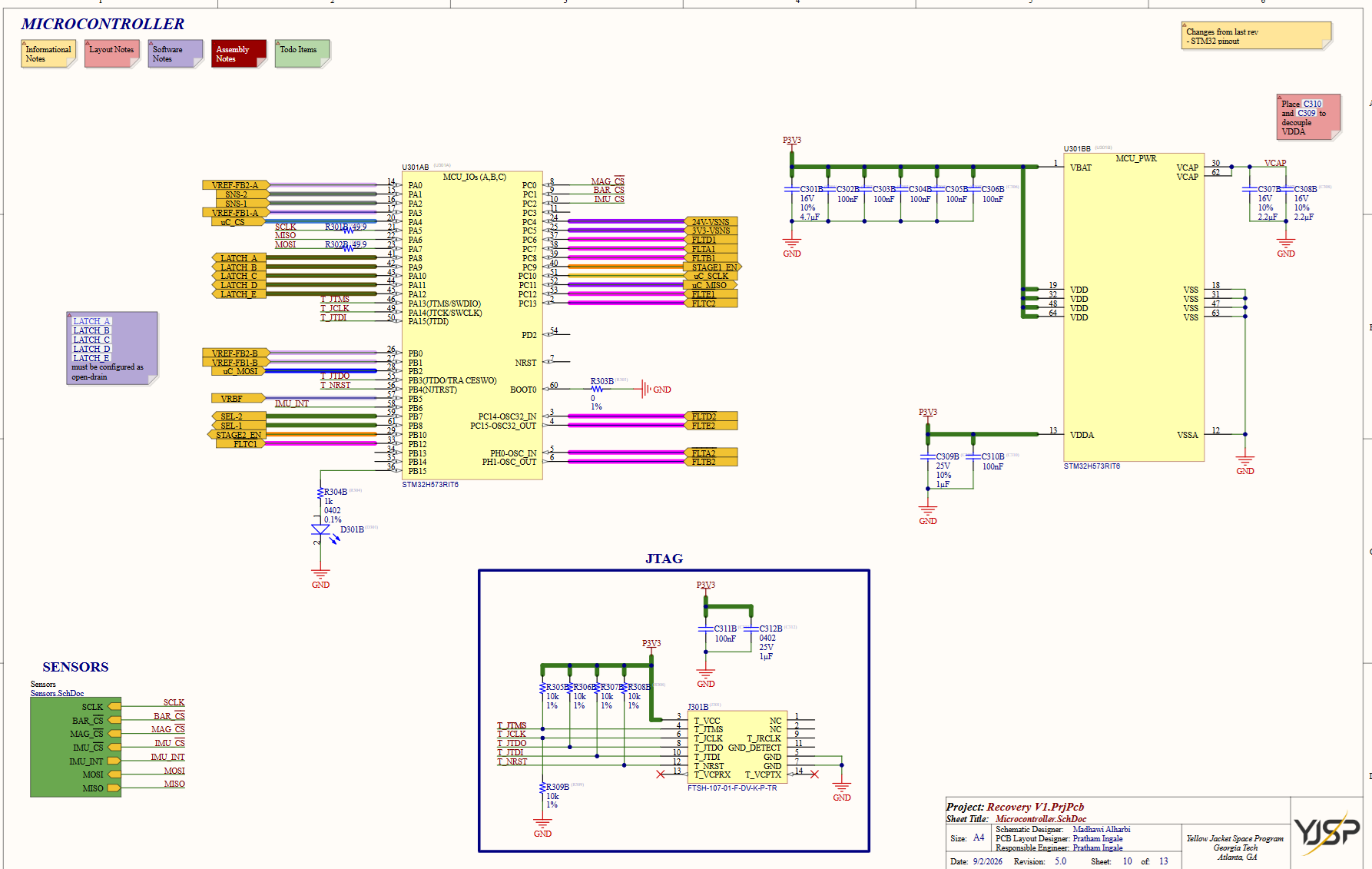Screen dimensions: 1372x869
Task: Click the GND symbol below the D301B LED
Action: pos(320,575)
